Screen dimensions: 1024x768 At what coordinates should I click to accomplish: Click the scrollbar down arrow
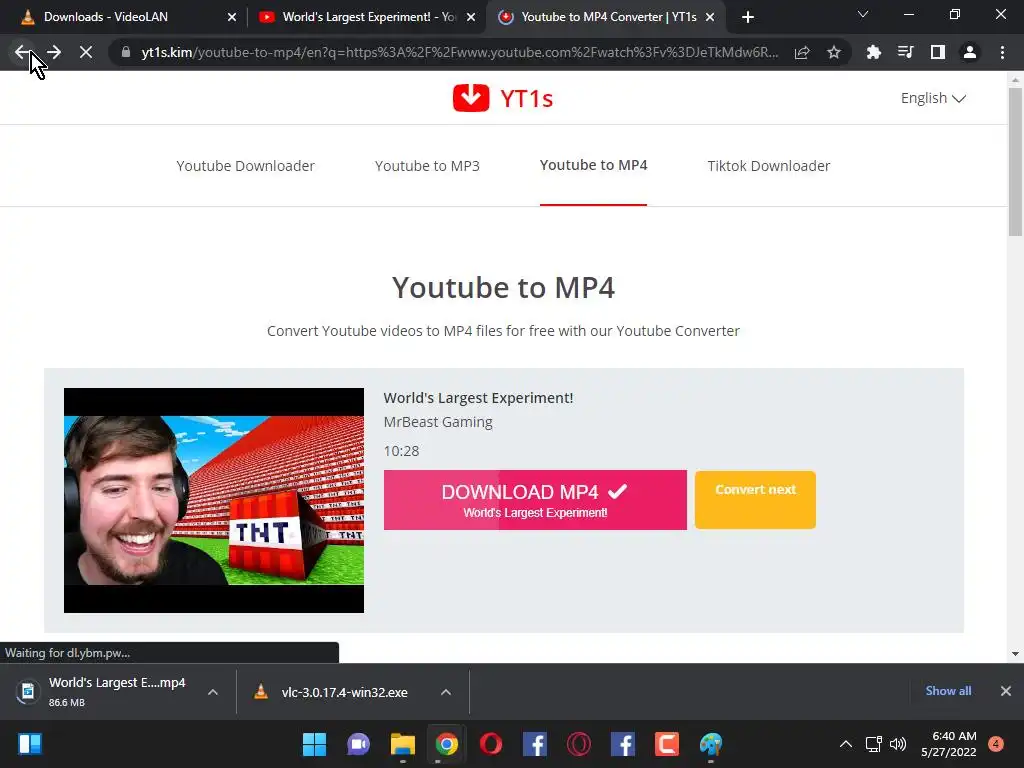1015,654
